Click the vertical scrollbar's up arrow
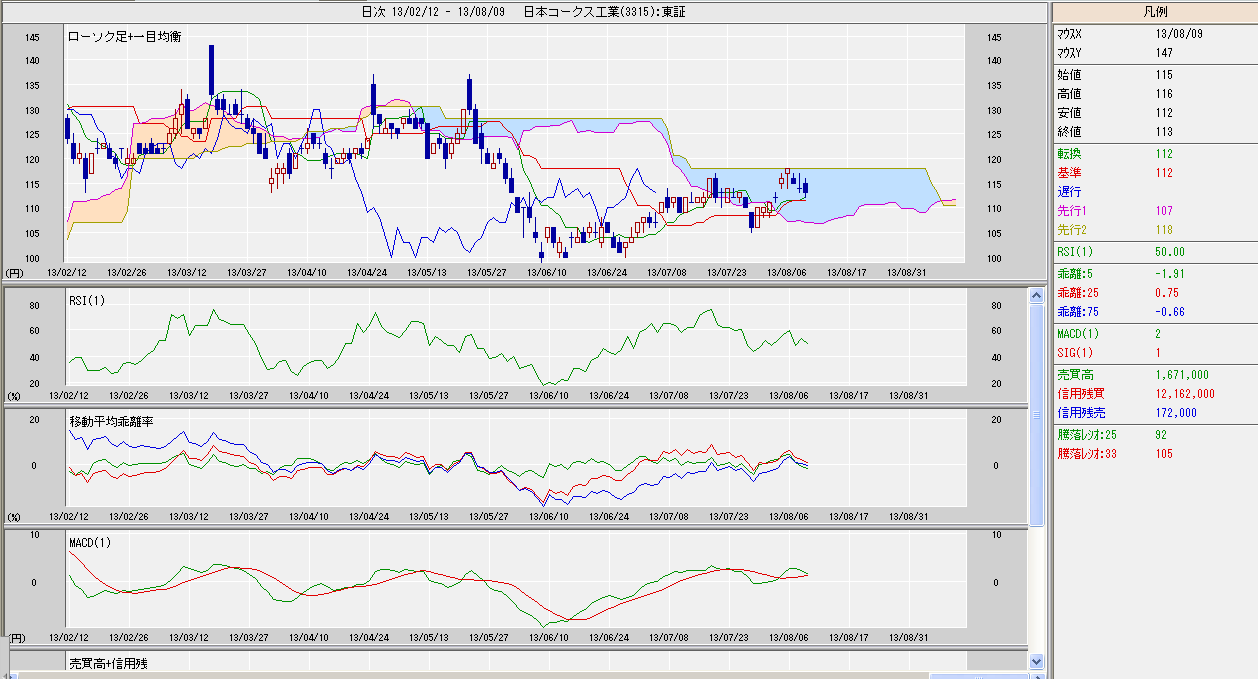The height and width of the screenshot is (679, 1258). (1036, 295)
